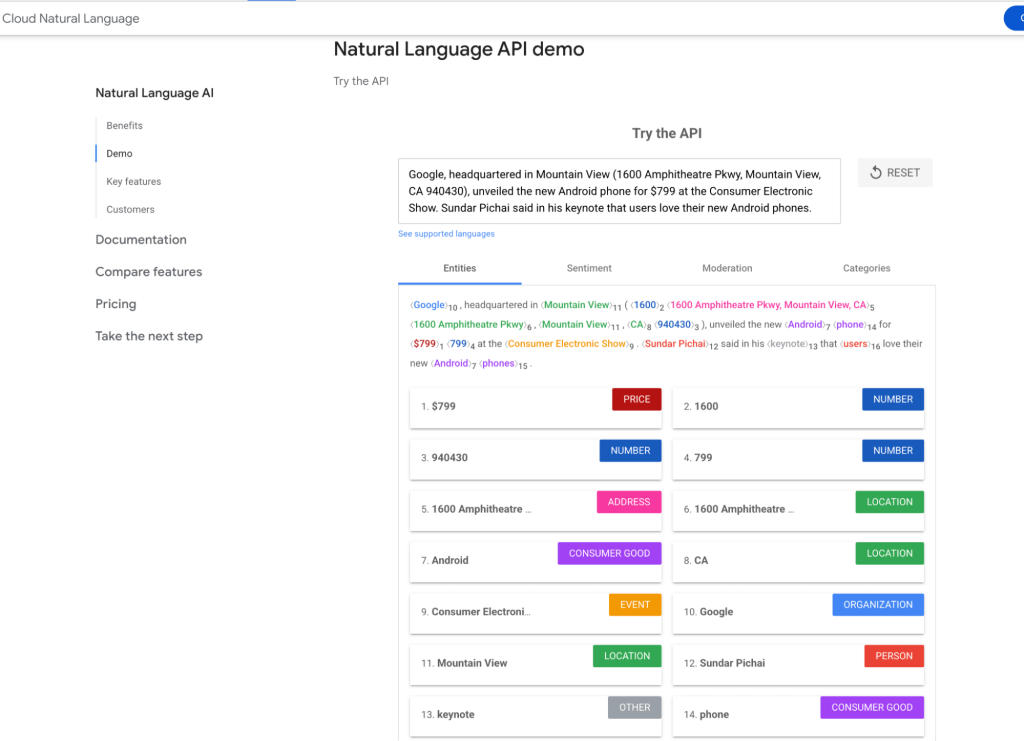Open the Documentation sidebar item
This screenshot has height=741, width=1024.
point(141,240)
